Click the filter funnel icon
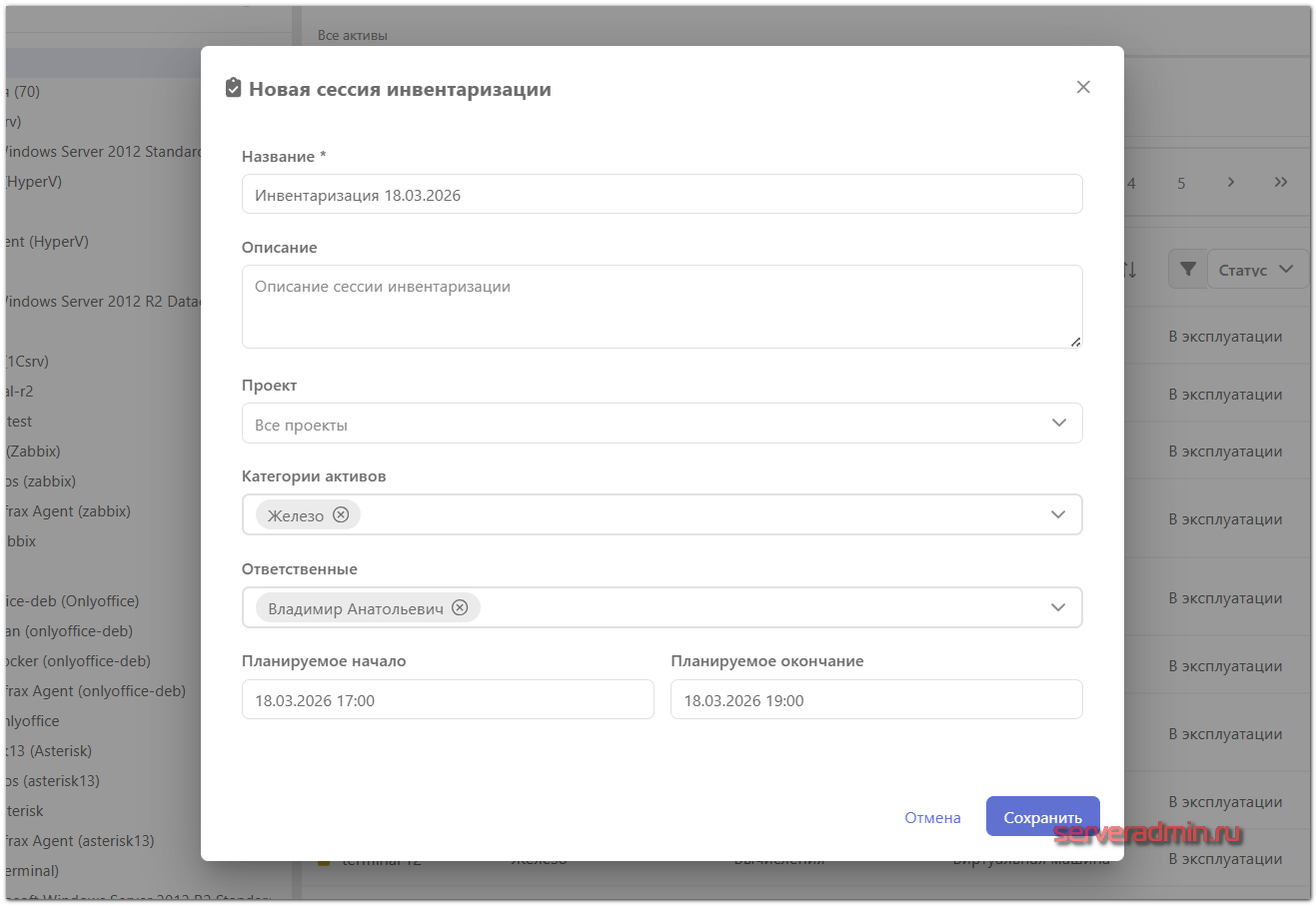 tap(1187, 269)
